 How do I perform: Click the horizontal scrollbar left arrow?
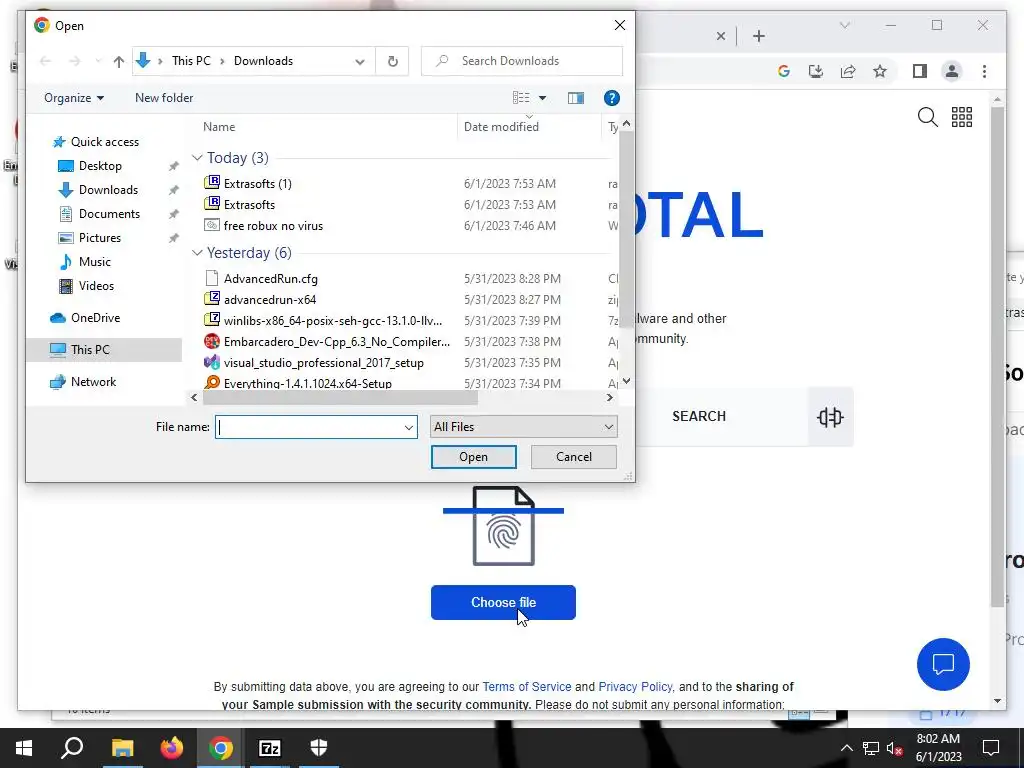tap(194, 398)
